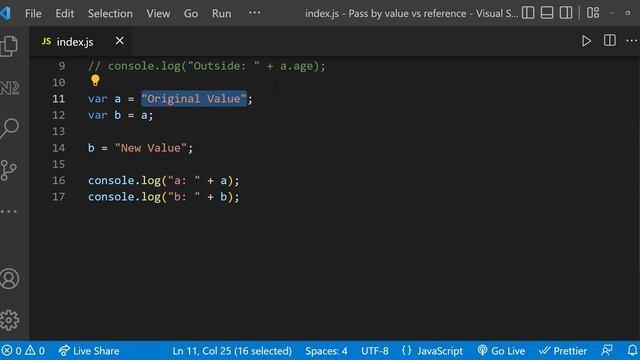
Task: Open the Accounts profile icon
Action: tap(9, 279)
